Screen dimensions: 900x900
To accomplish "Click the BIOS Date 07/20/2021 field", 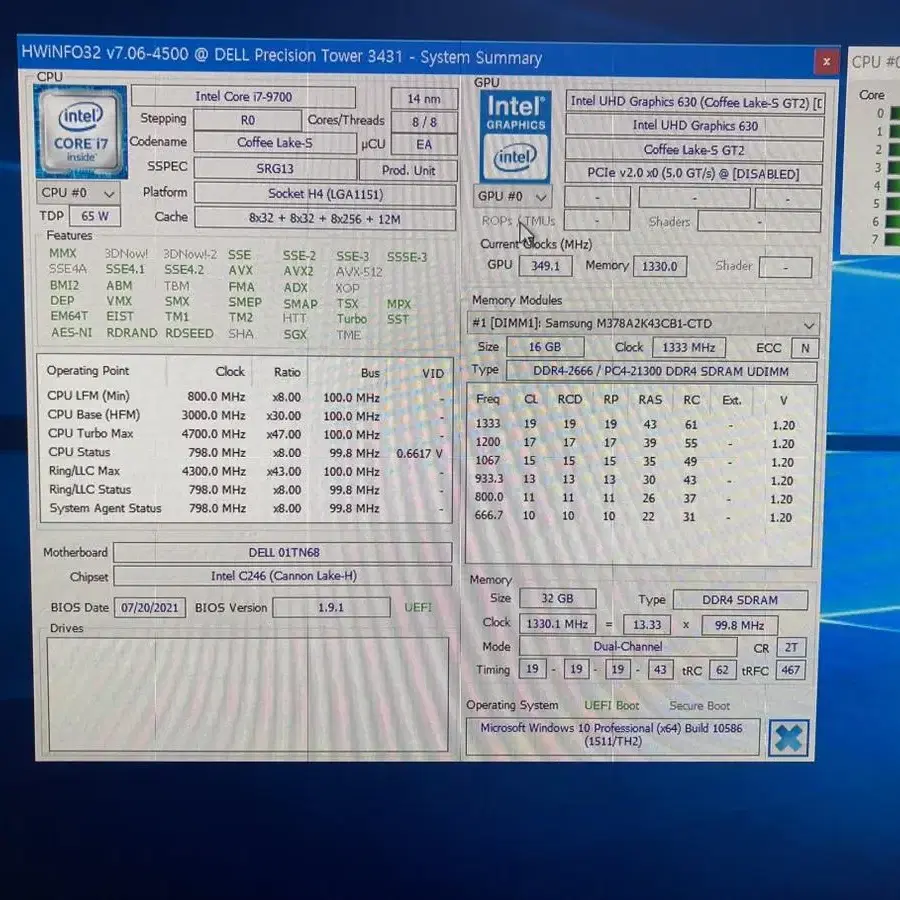I will pyautogui.click(x=150, y=607).
